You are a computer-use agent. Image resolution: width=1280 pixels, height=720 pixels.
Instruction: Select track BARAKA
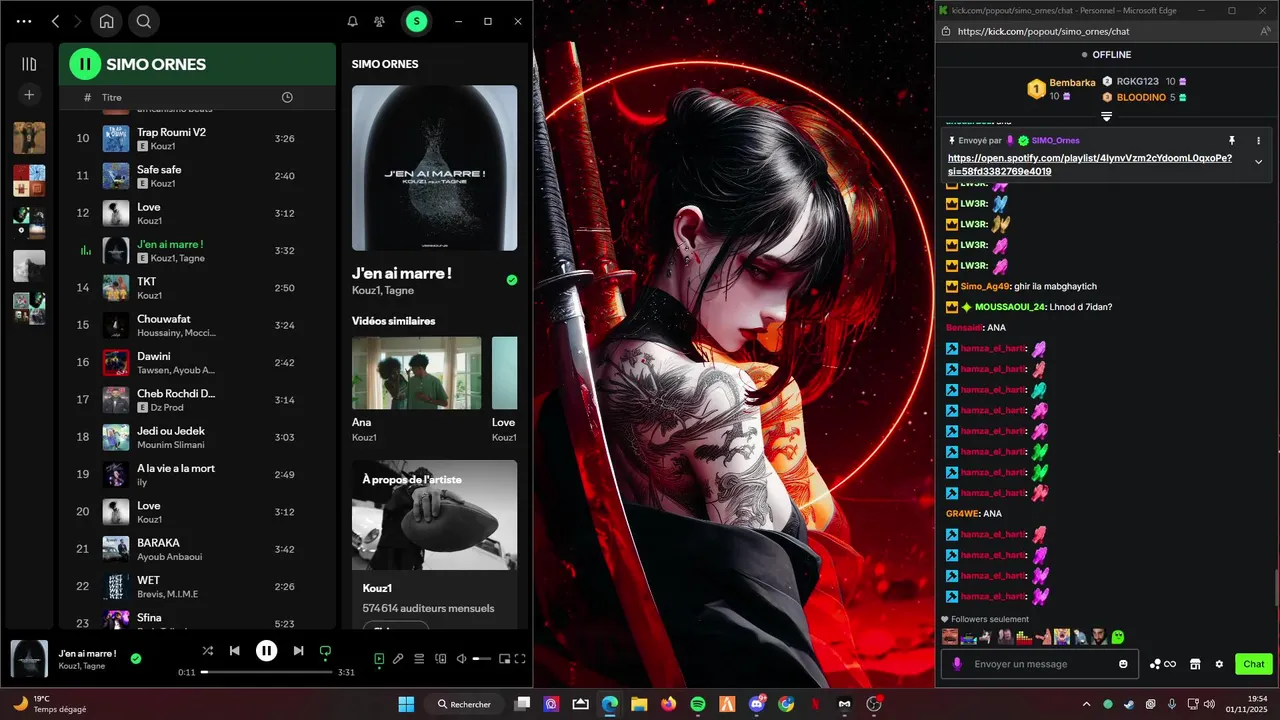[x=197, y=549]
